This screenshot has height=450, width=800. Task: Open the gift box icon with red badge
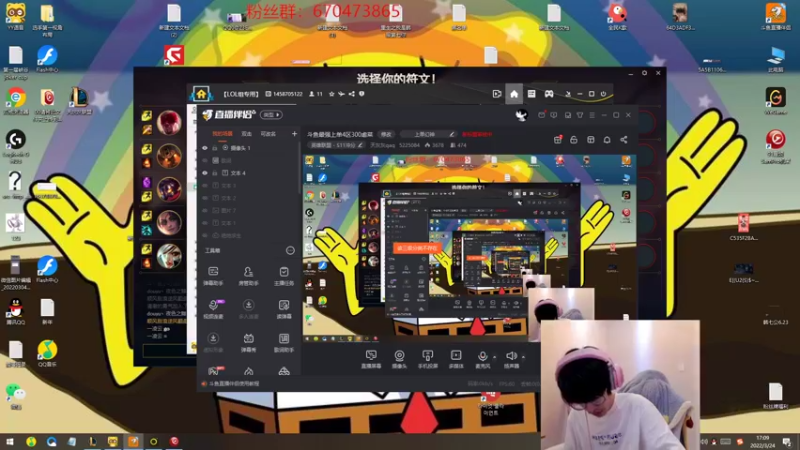click(x=558, y=139)
